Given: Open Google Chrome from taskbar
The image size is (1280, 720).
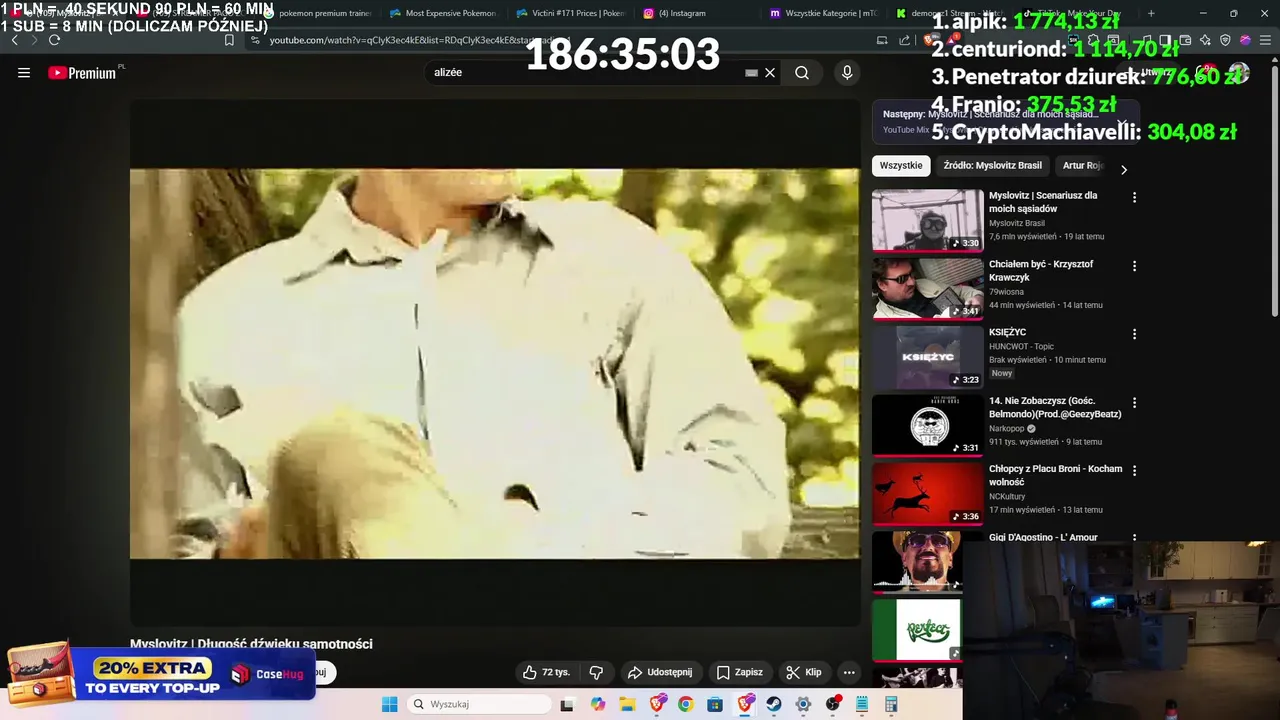Looking at the screenshot, I should pos(685,704).
